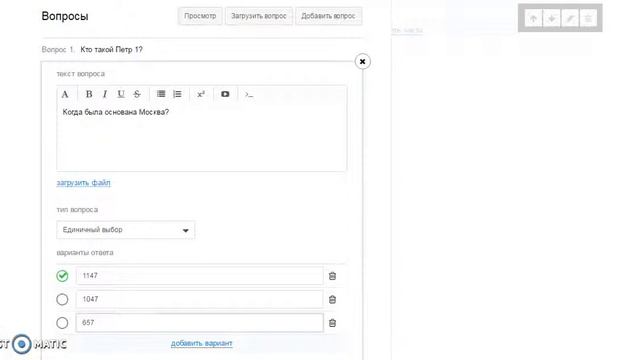The width and height of the screenshot is (640, 360).
Task: Click the Просмотр button
Action: (x=200, y=16)
